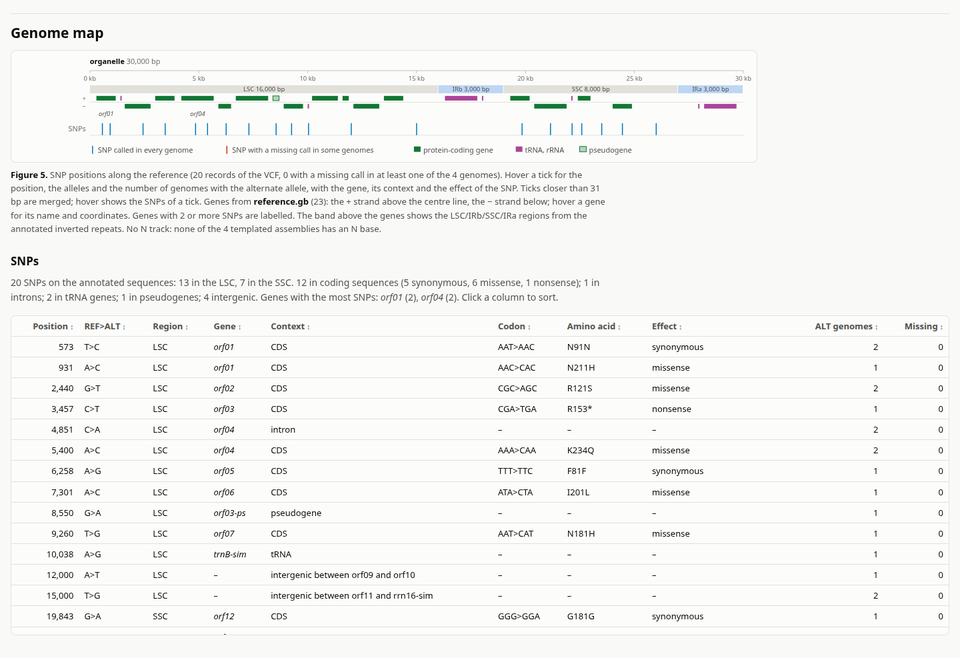960x658 pixels.
Task: Sort table by ALT genomes column
Action: coord(846,326)
